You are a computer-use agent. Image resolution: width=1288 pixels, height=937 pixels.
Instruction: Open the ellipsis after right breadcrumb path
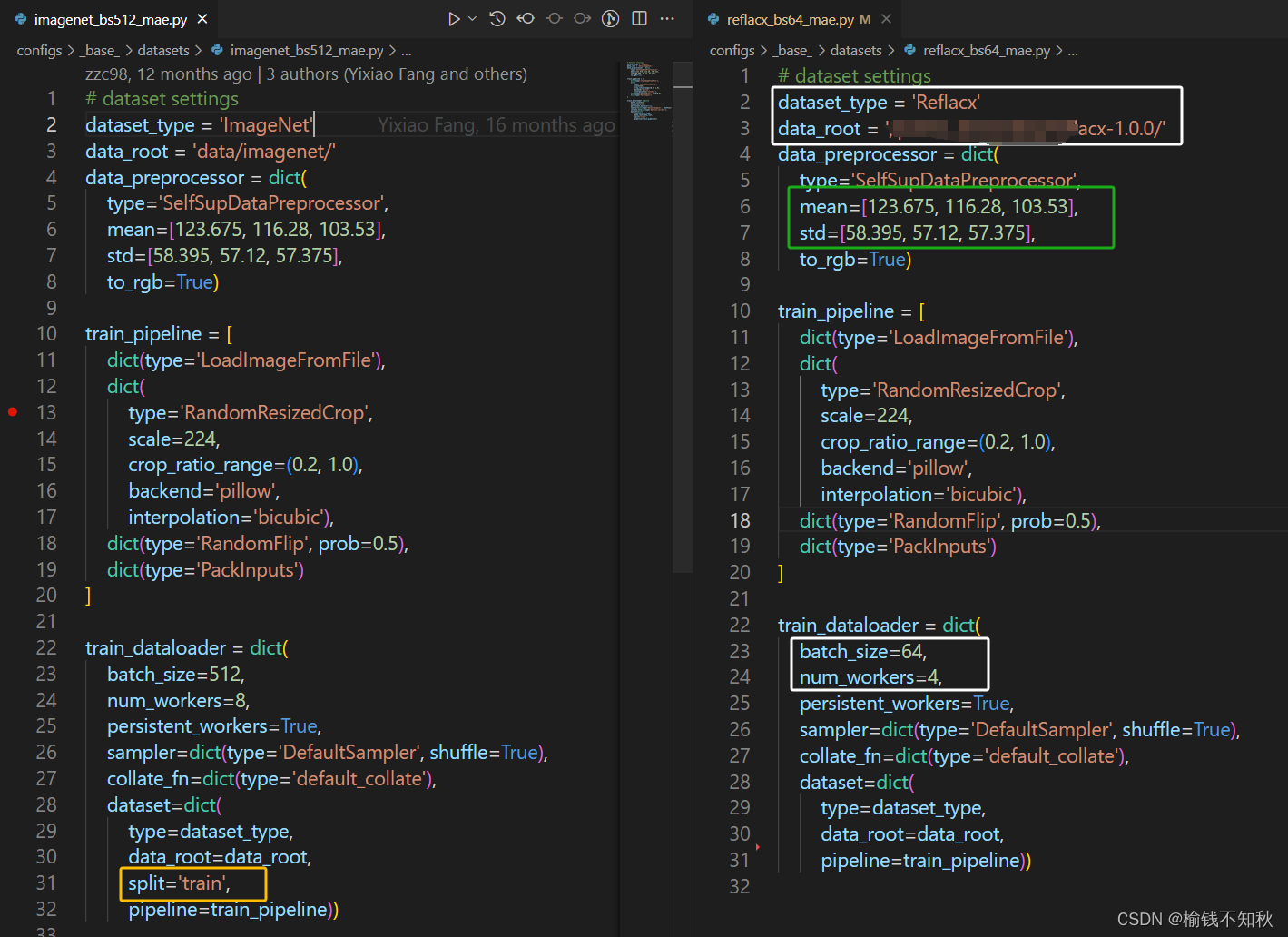point(1073,51)
